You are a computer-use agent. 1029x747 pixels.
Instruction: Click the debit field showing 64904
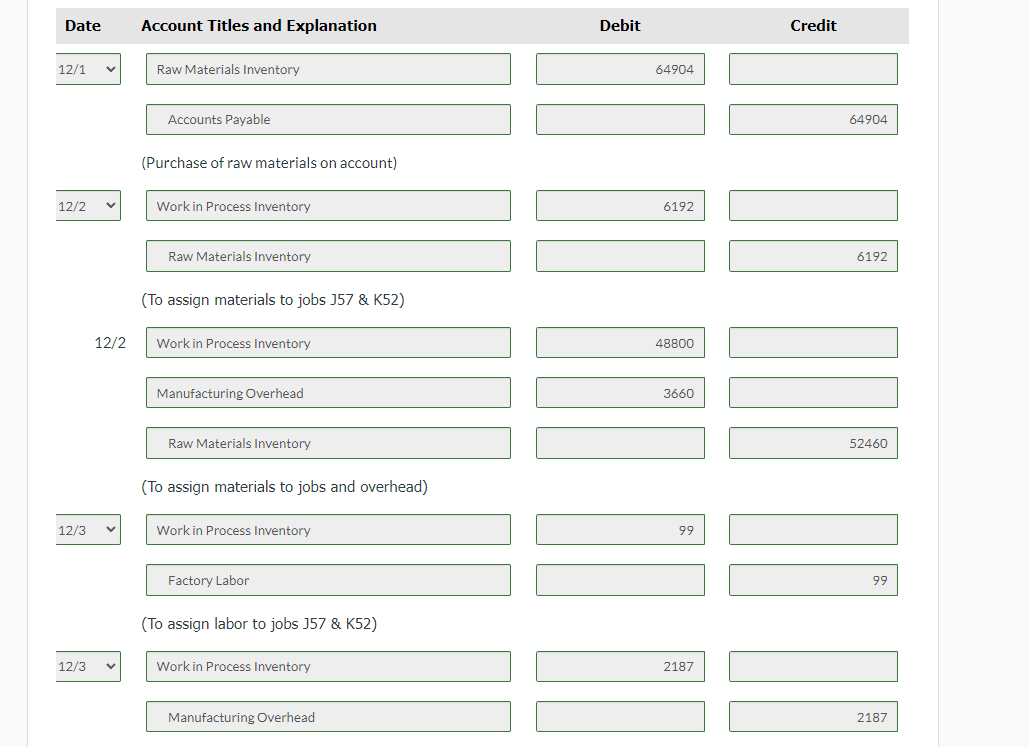pyautogui.click(x=620, y=69)
